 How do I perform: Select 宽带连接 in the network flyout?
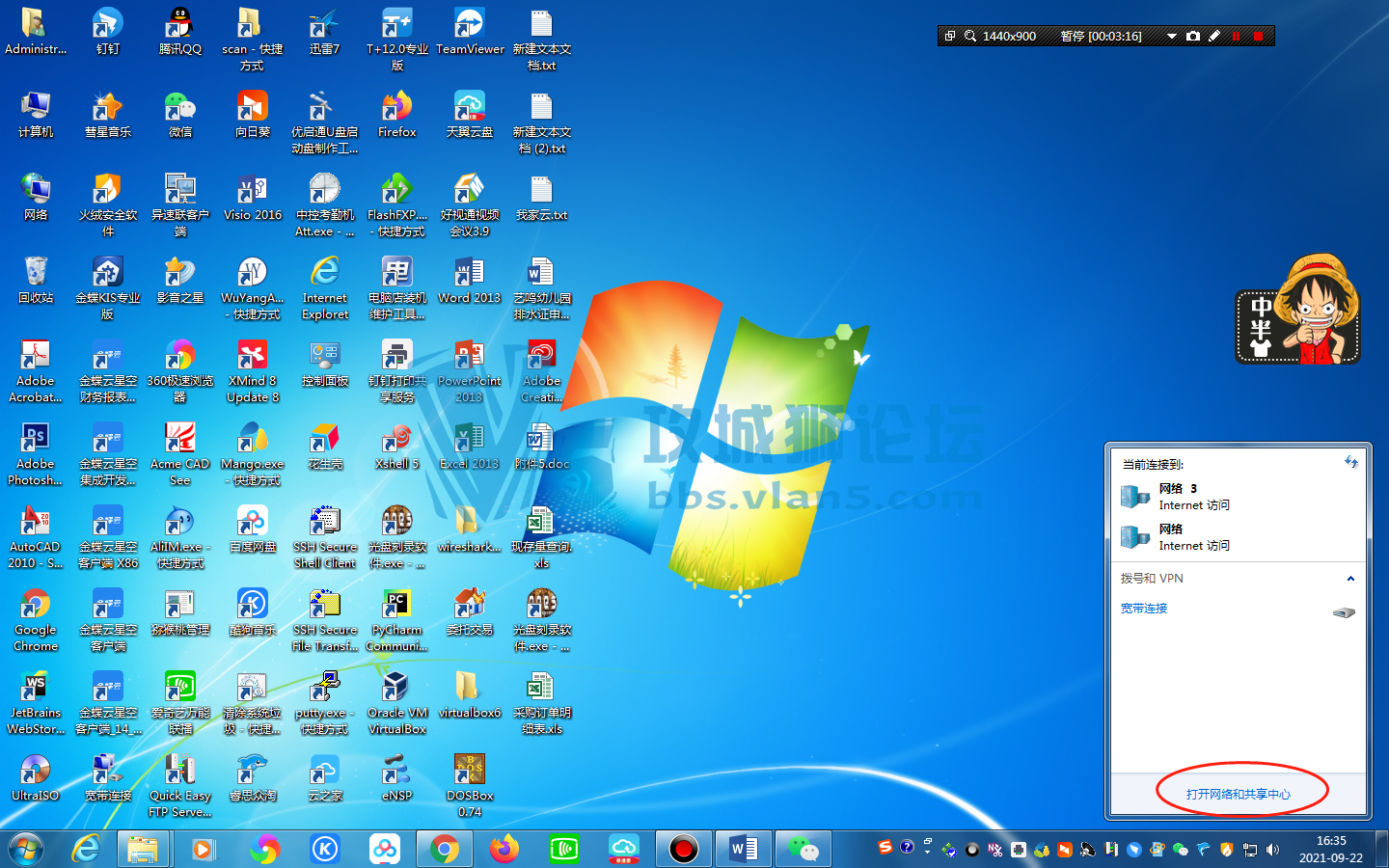pyautogui.click(x=1144, y=609)
